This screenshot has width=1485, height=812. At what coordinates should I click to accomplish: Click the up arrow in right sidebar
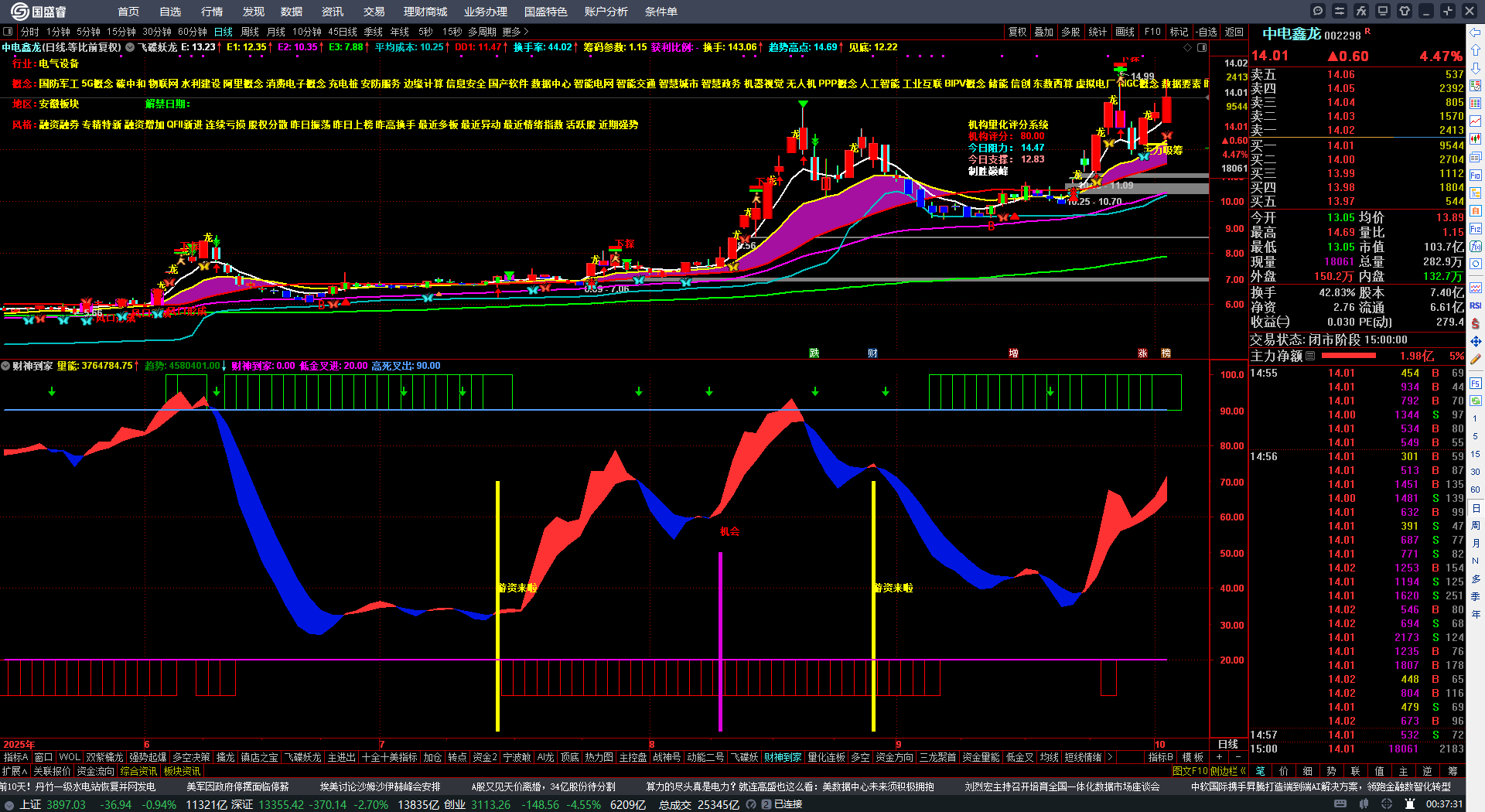click(x=1476, y=50)
